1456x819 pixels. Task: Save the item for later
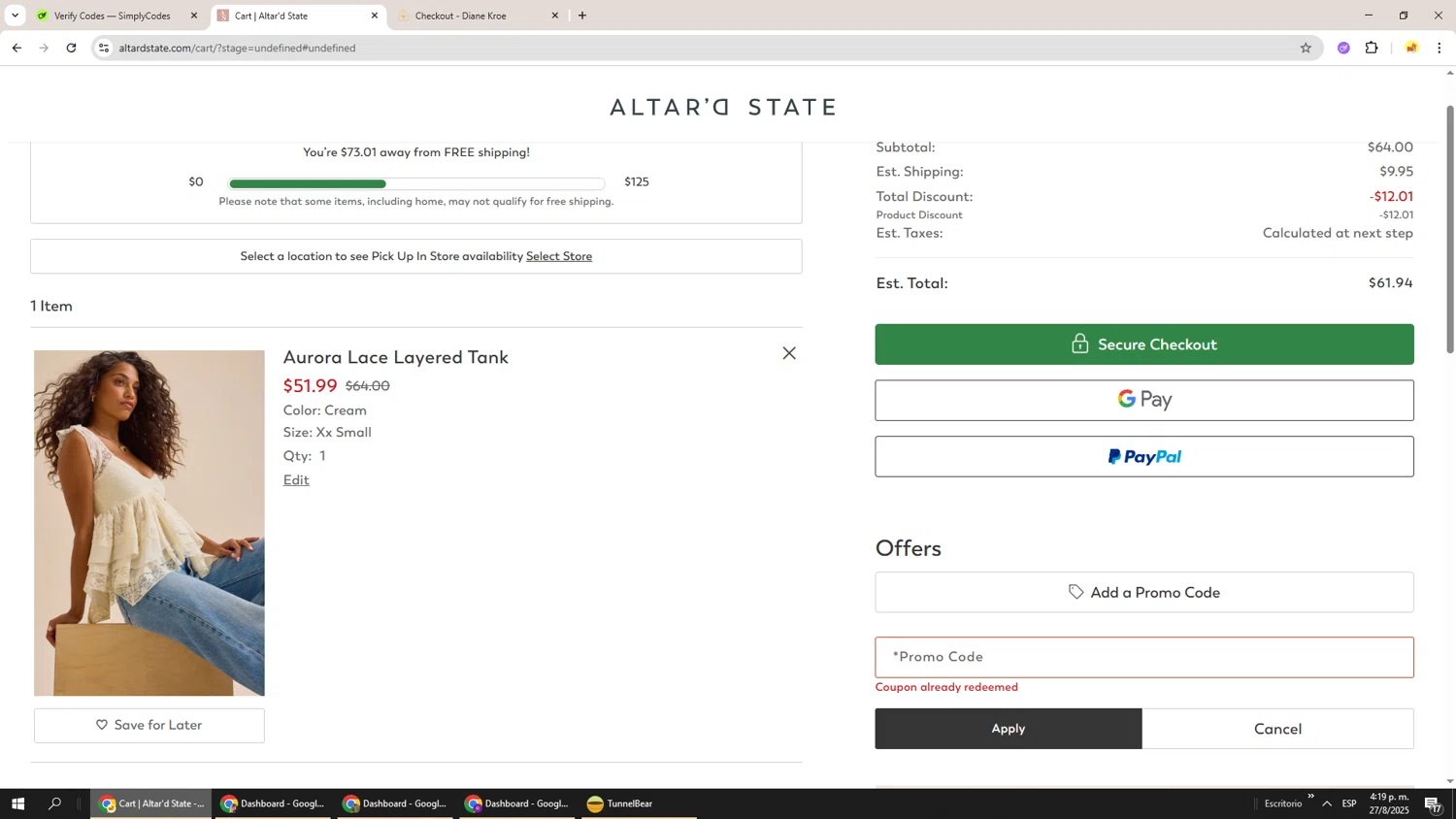pyautogui.click(x=149, y=725)
